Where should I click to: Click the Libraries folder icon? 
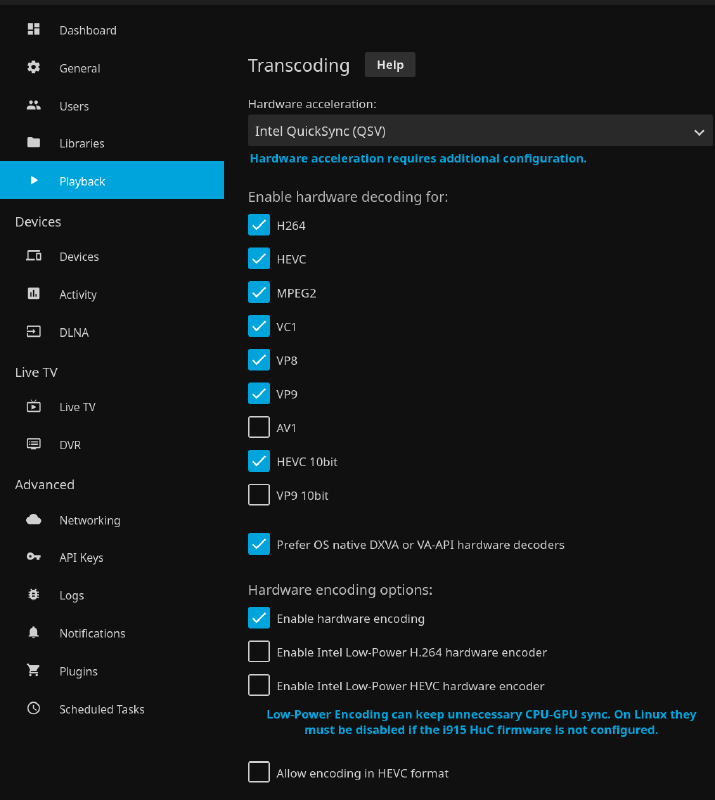(34, 143)
